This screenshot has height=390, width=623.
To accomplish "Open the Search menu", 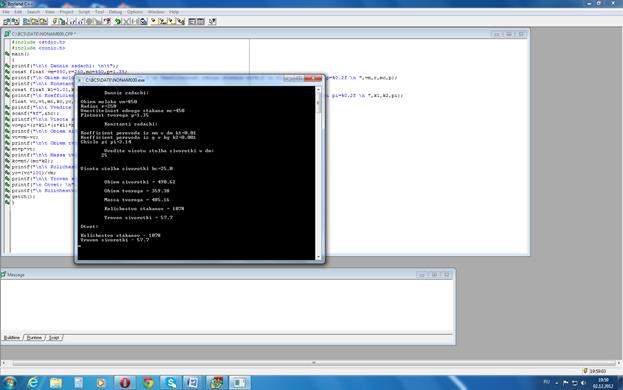I will [34, 12].
